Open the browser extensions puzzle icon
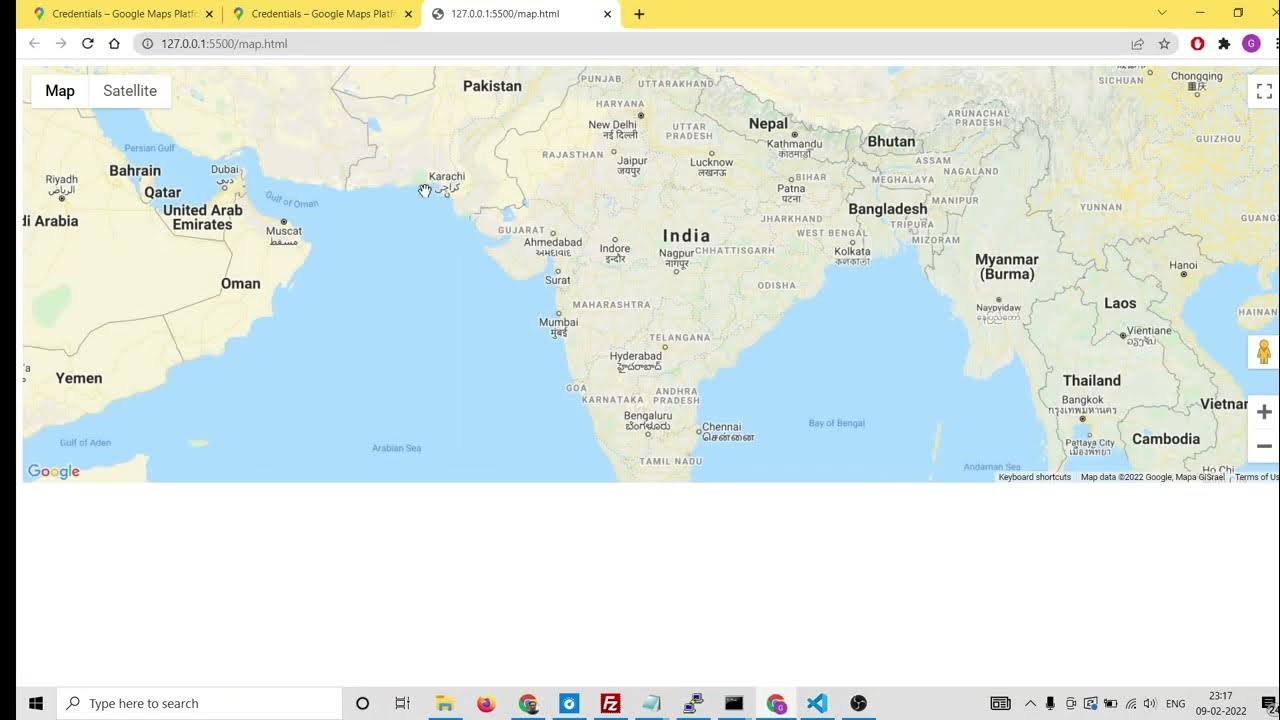 [x=1224, y=44]
